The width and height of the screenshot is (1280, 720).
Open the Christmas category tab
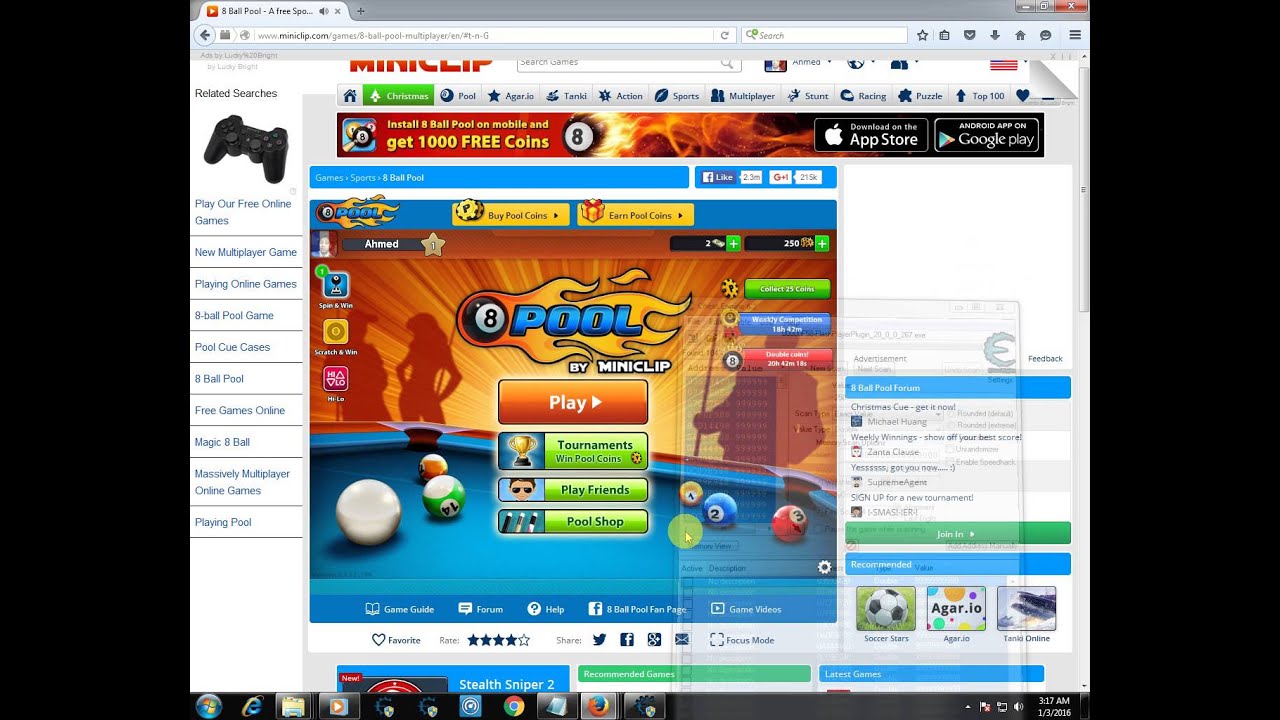398,96
